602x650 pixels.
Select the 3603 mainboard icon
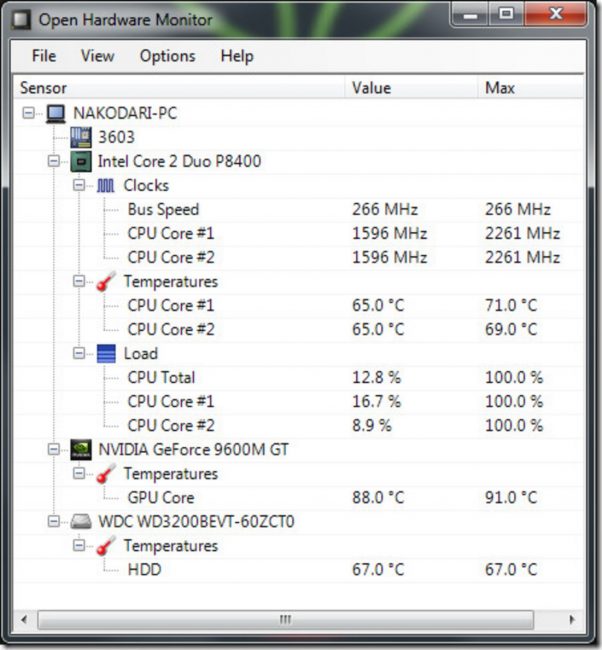[81, 137]
